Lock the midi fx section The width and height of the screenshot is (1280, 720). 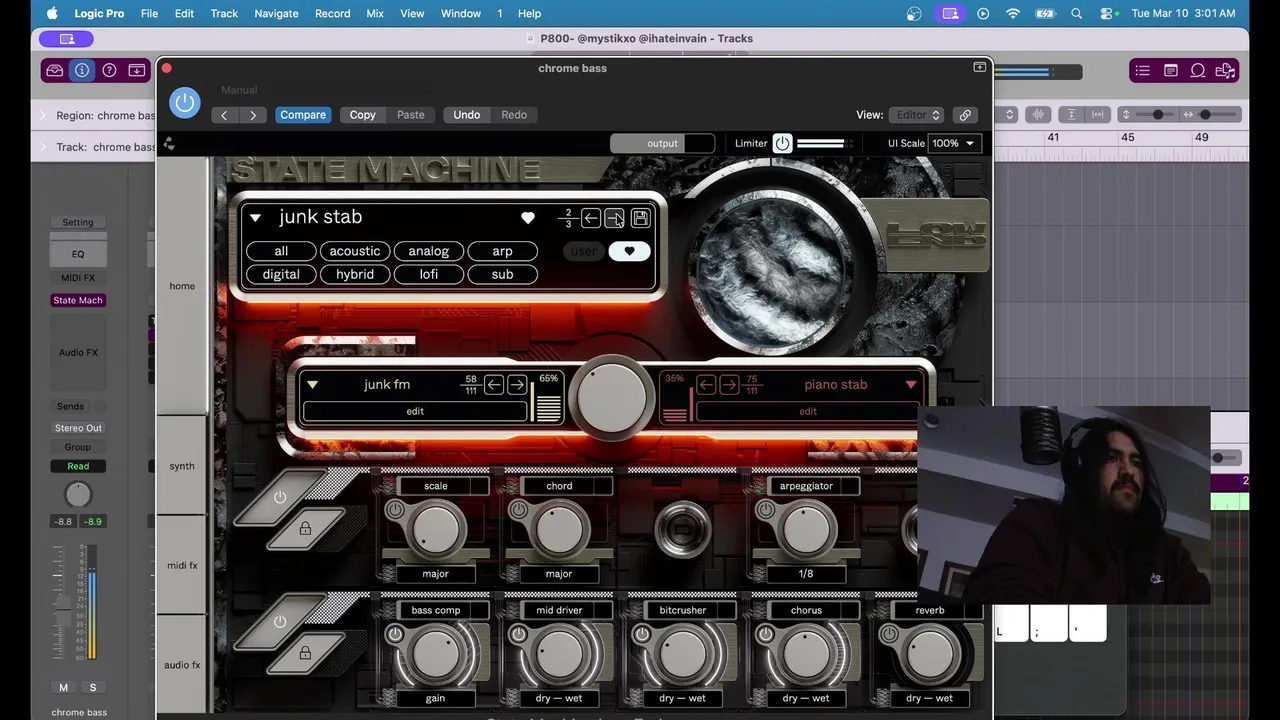tap(305, 527)
